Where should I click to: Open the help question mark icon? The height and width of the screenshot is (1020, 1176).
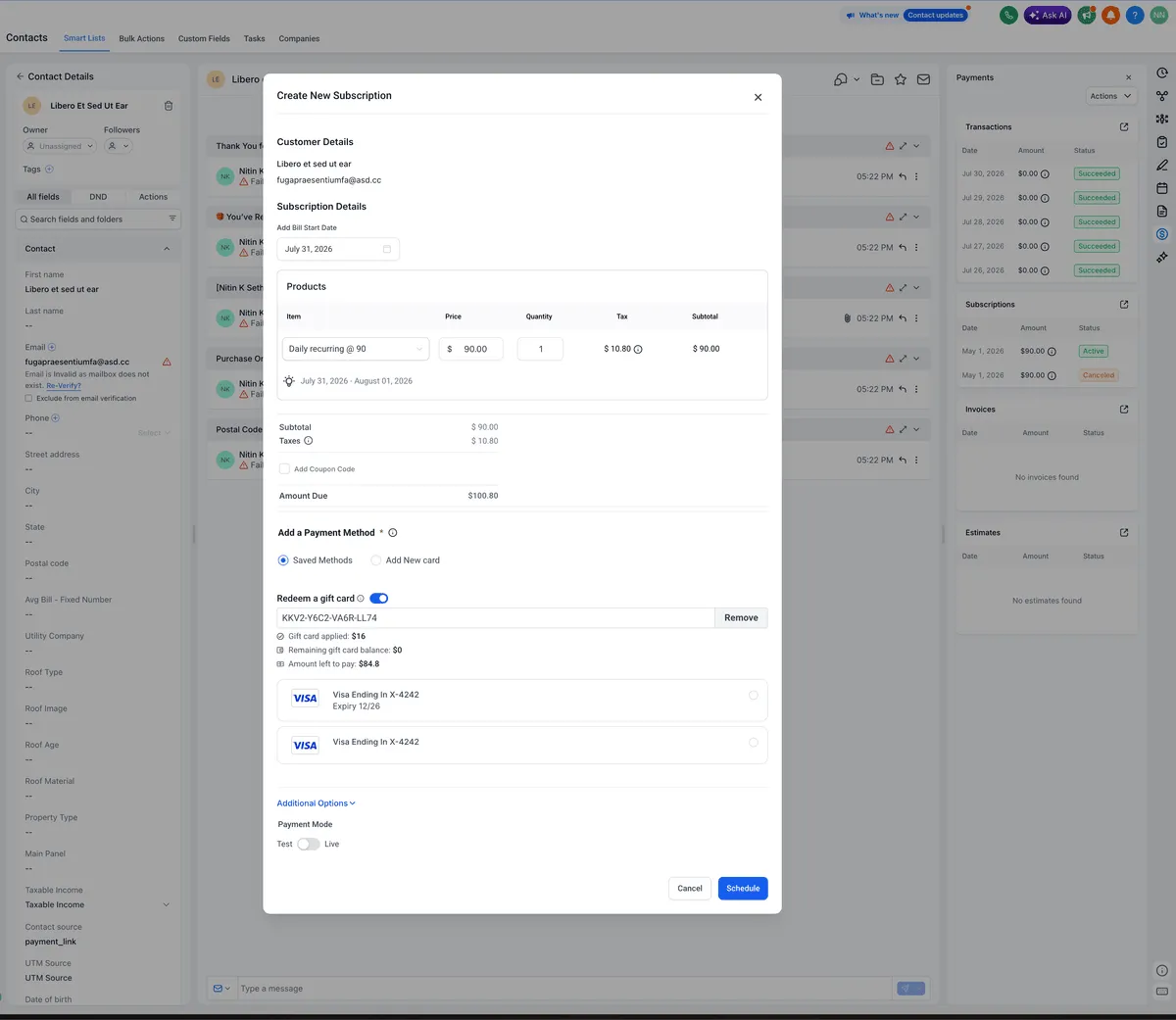tap(1135, 16)
